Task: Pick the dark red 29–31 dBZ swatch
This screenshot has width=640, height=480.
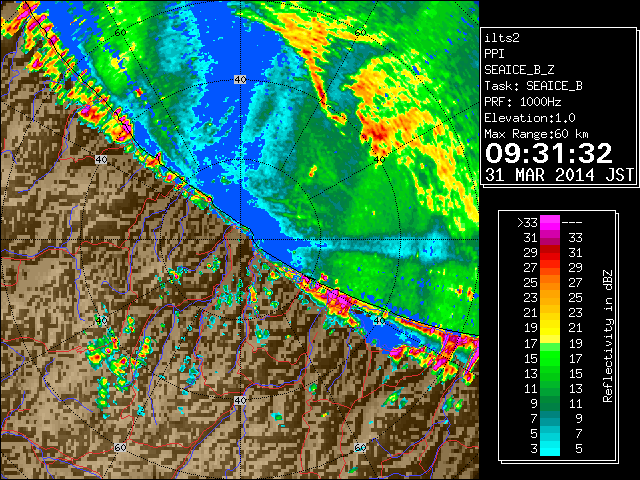Action: coord(550,253)
